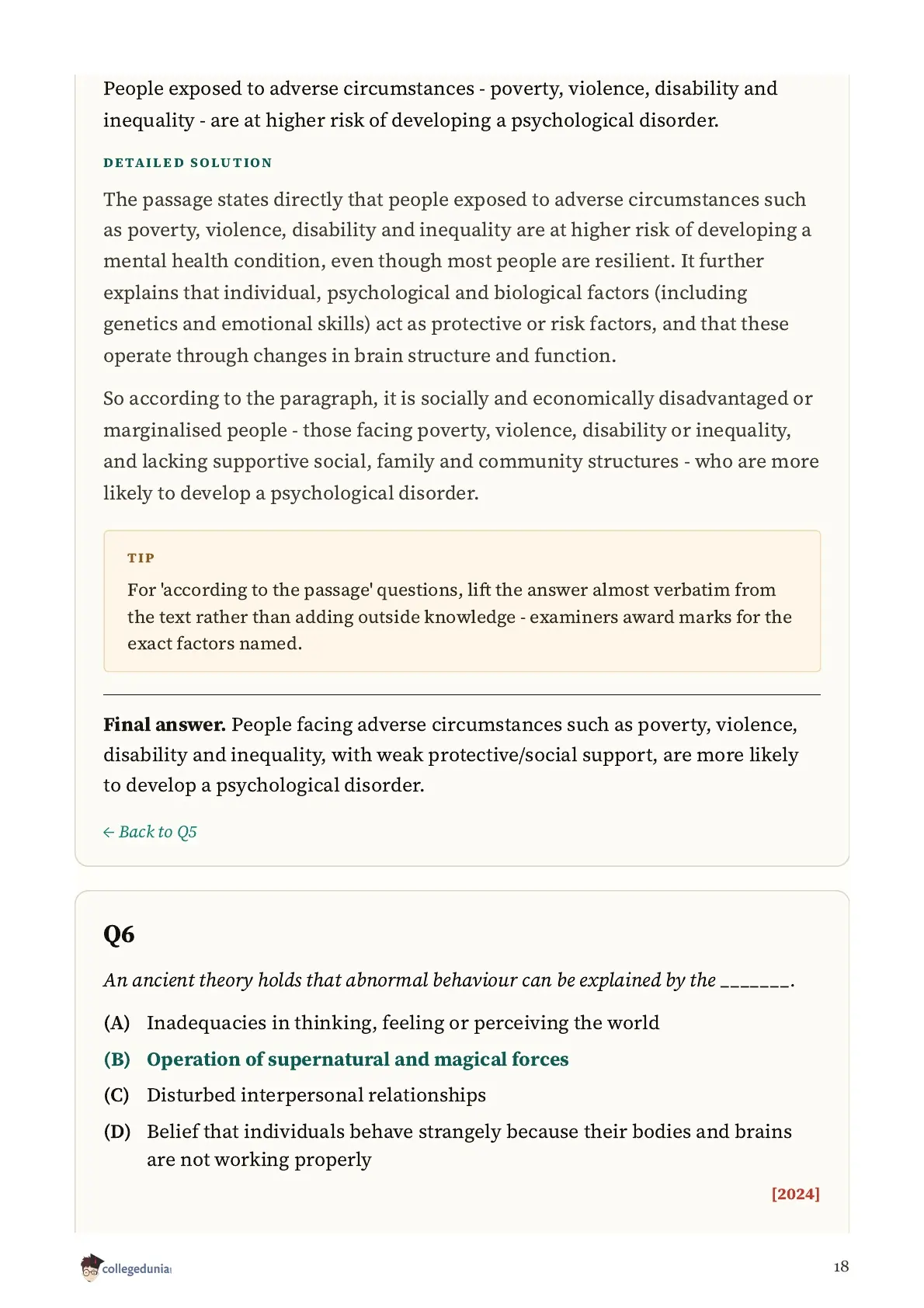
Task: Select option (D) bodies and brains belief
Action: click(448, 1145)
